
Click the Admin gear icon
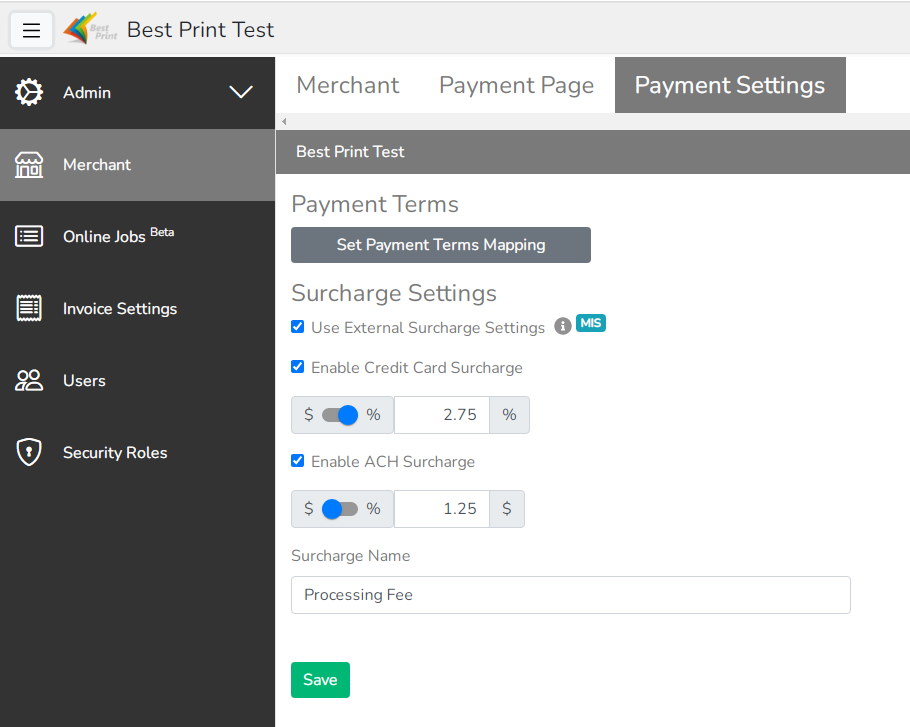pos(29,92)
